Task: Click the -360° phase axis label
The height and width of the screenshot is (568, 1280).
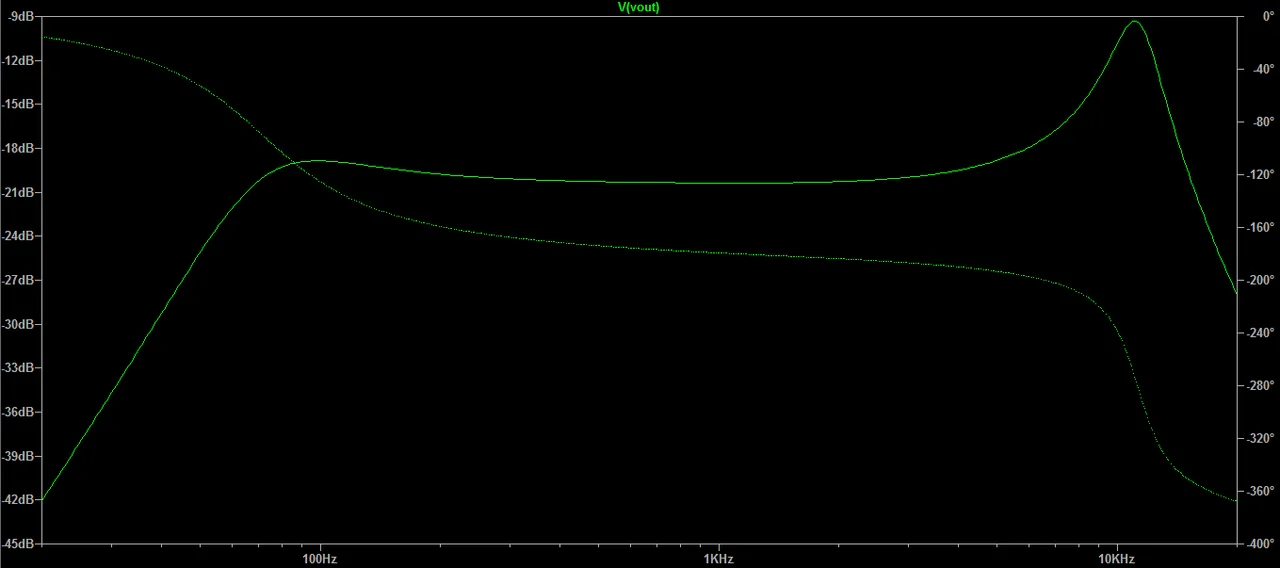Action: pos(1260,492)
